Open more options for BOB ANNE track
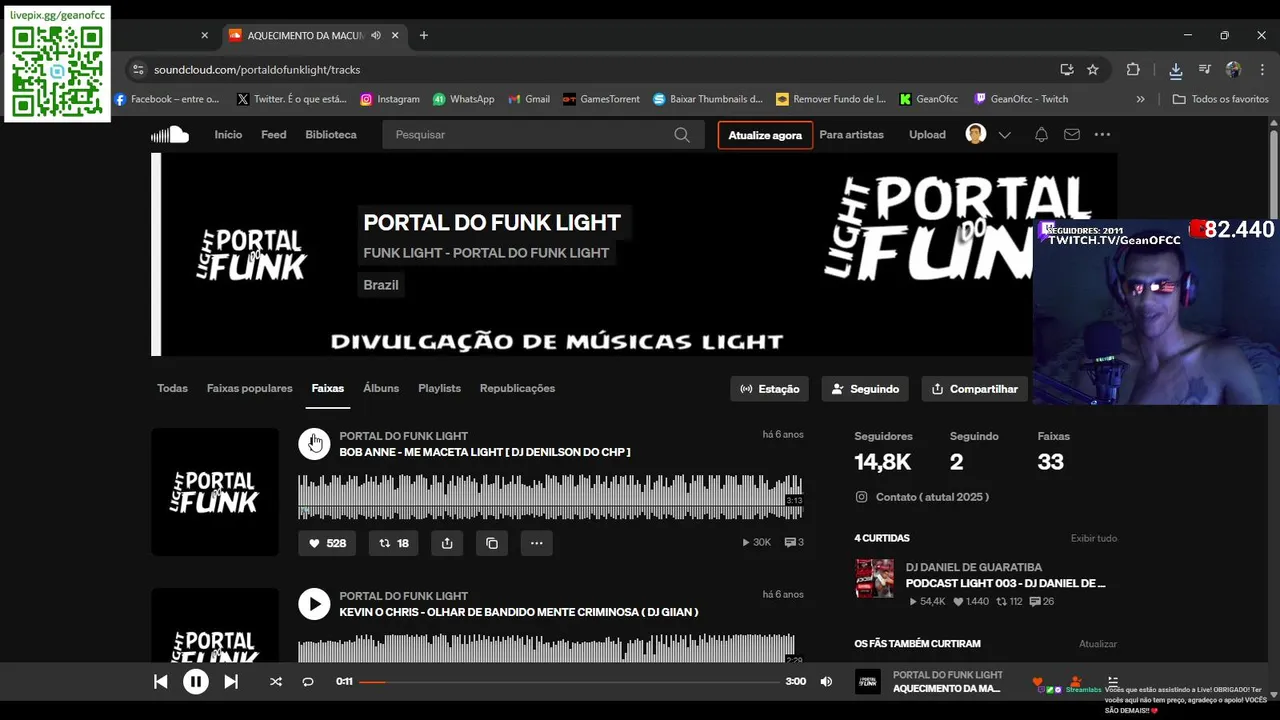1280x720 pixels. (x=537, y=543)
